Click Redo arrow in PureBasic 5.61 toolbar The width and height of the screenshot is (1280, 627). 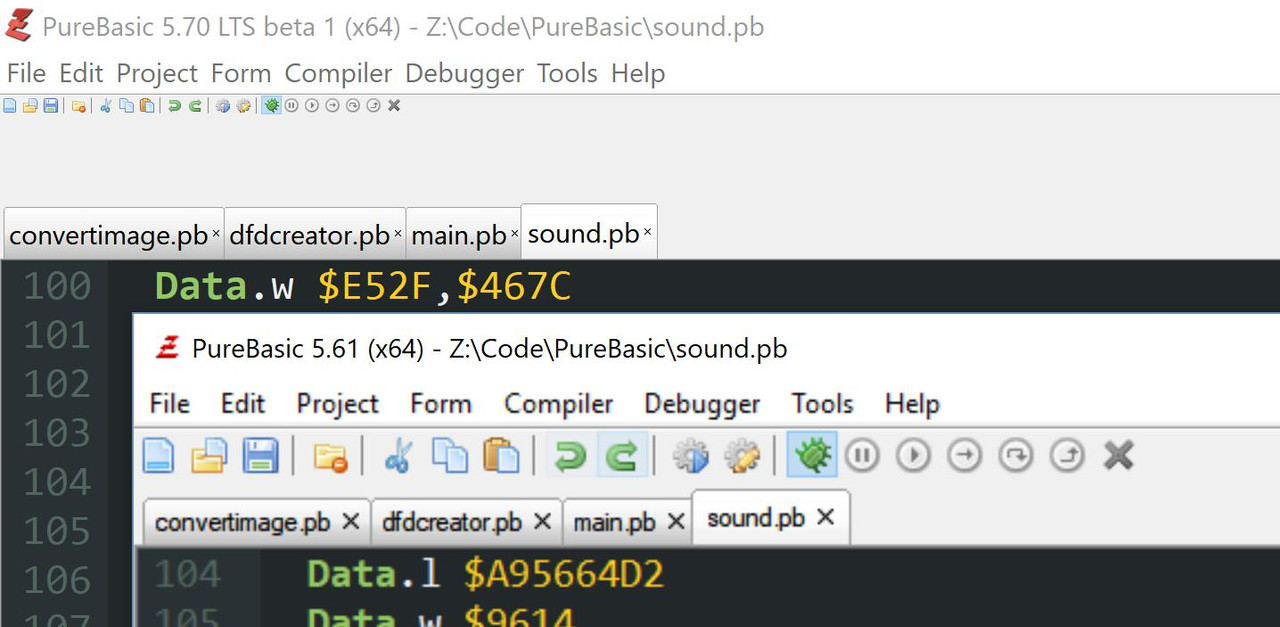click(x=622, y=457)
